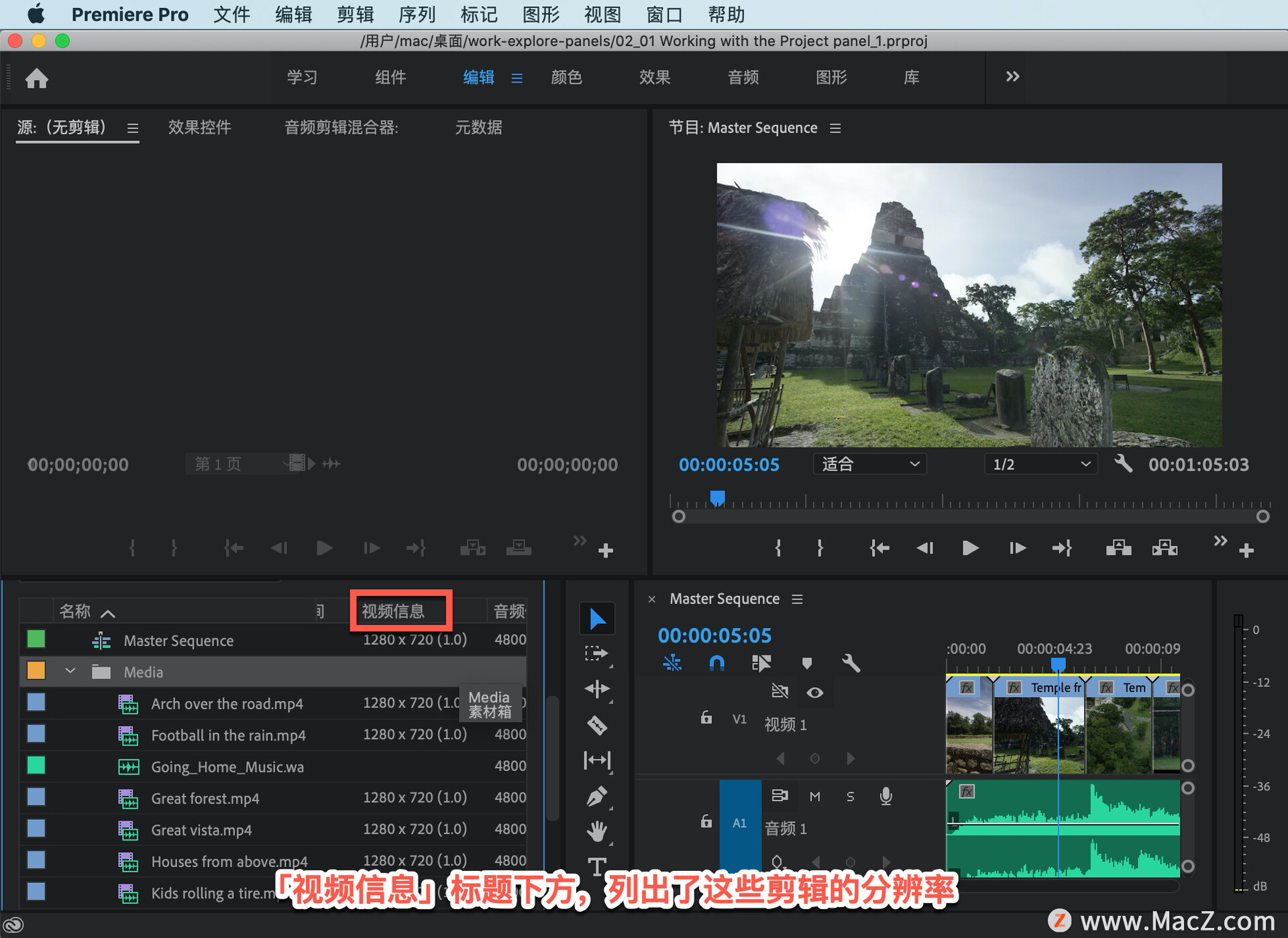Mark In in Program Monitor

coord(778,549)
